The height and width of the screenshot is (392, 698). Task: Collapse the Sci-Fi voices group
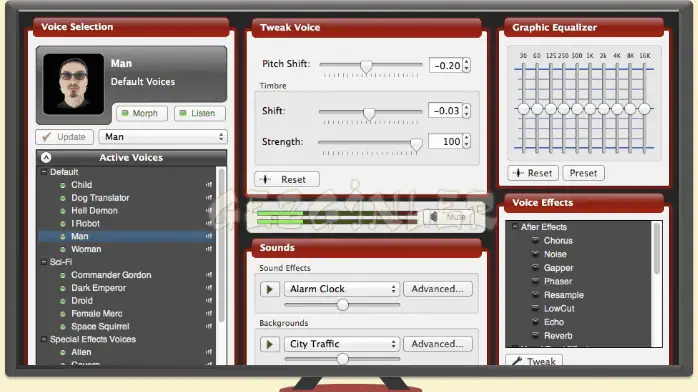pyautogui.click(x=44, y=262)
